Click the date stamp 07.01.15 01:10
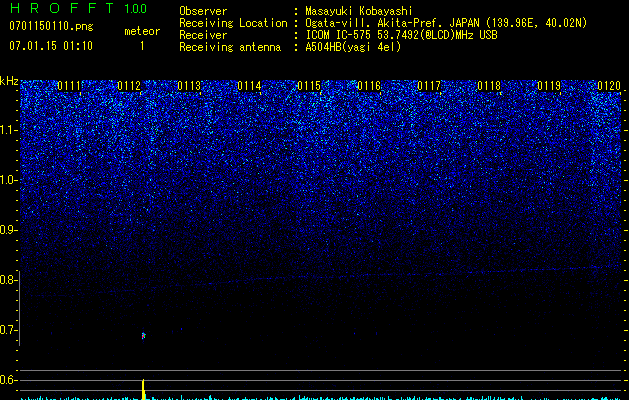629x400 pixels. pos(51,46)
